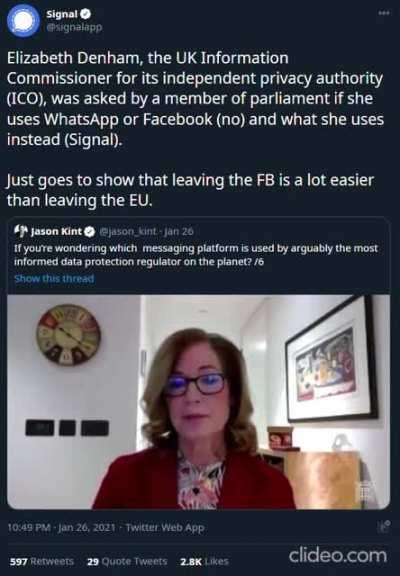400x576 pixels.
Task: Click the main tweet text body
Action: 195,129
